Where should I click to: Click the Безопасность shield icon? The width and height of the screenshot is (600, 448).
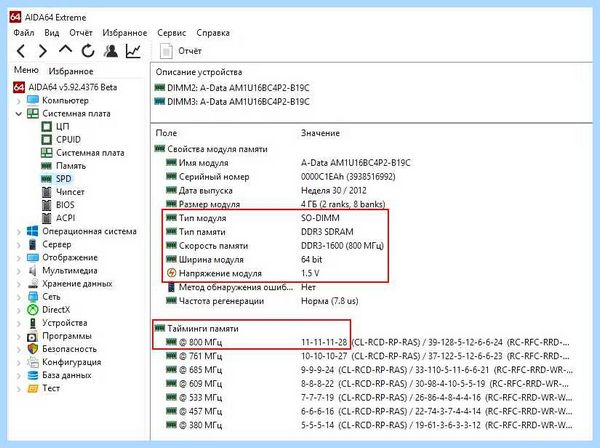click(x=33, y=349)
